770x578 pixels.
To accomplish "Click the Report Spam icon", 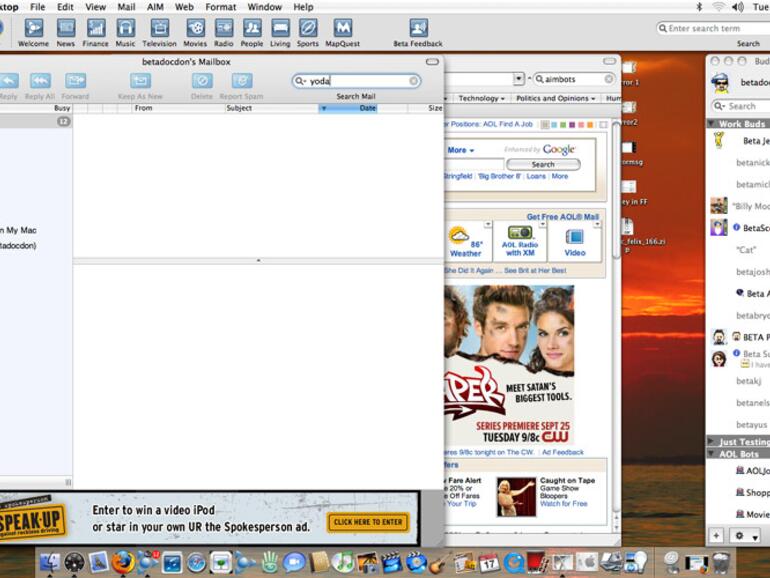I will [x=242, y=81].
